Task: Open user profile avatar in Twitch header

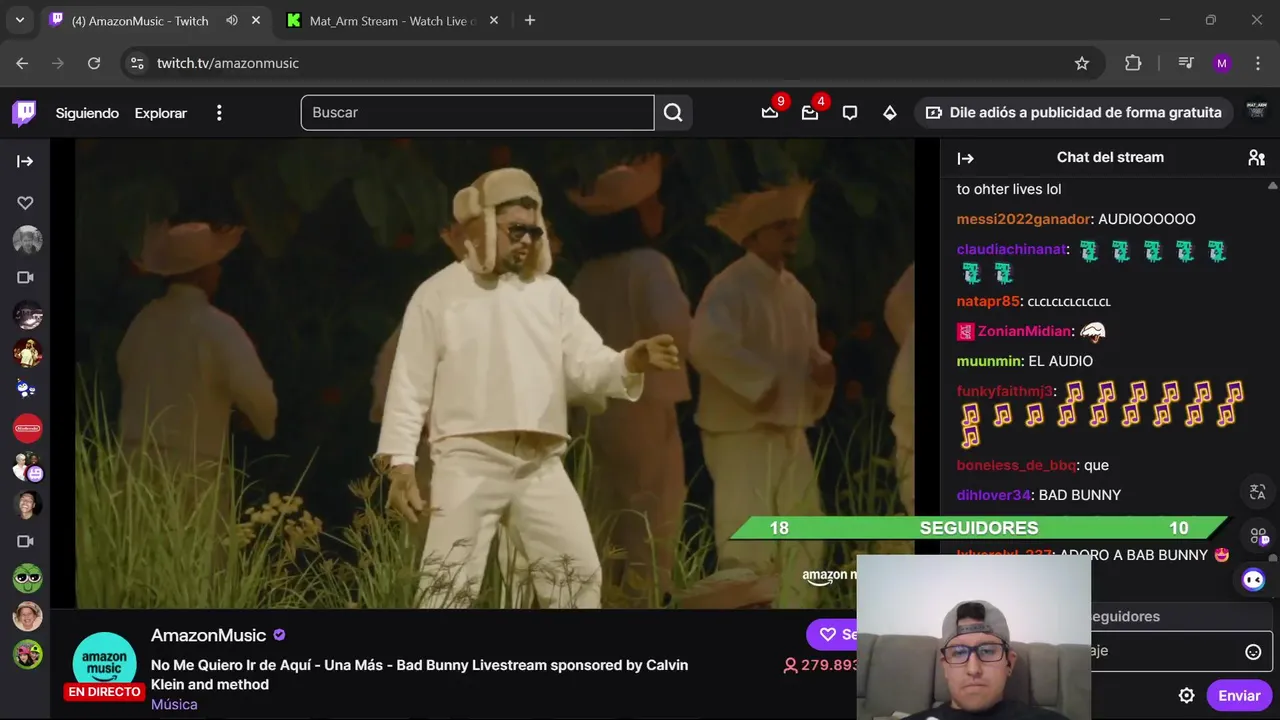Action: point(1257,111)
